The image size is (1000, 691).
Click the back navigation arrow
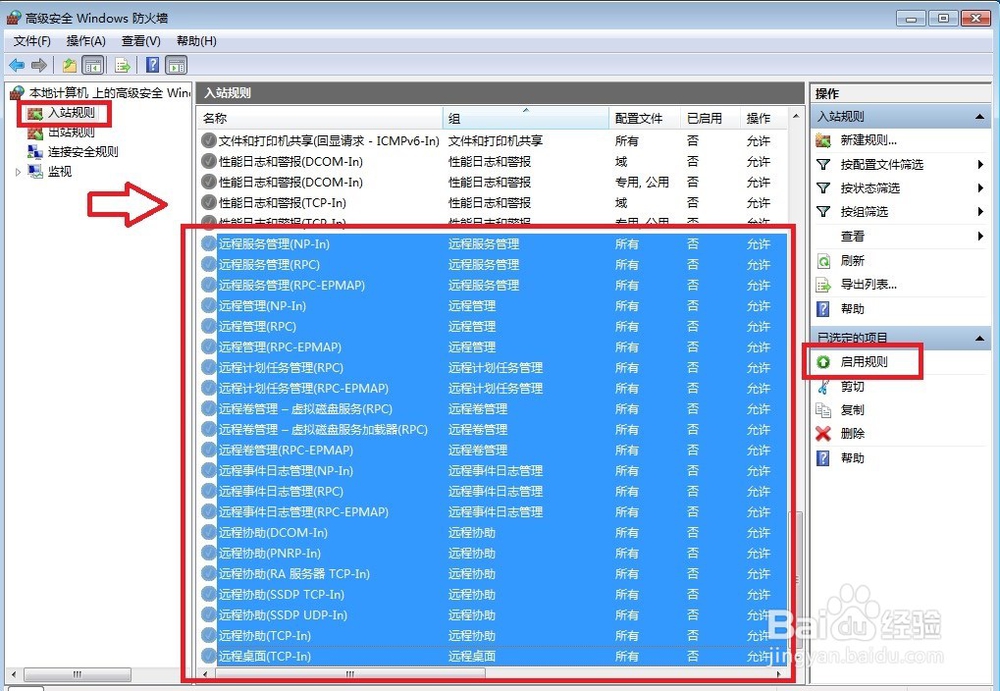[16, 65]
